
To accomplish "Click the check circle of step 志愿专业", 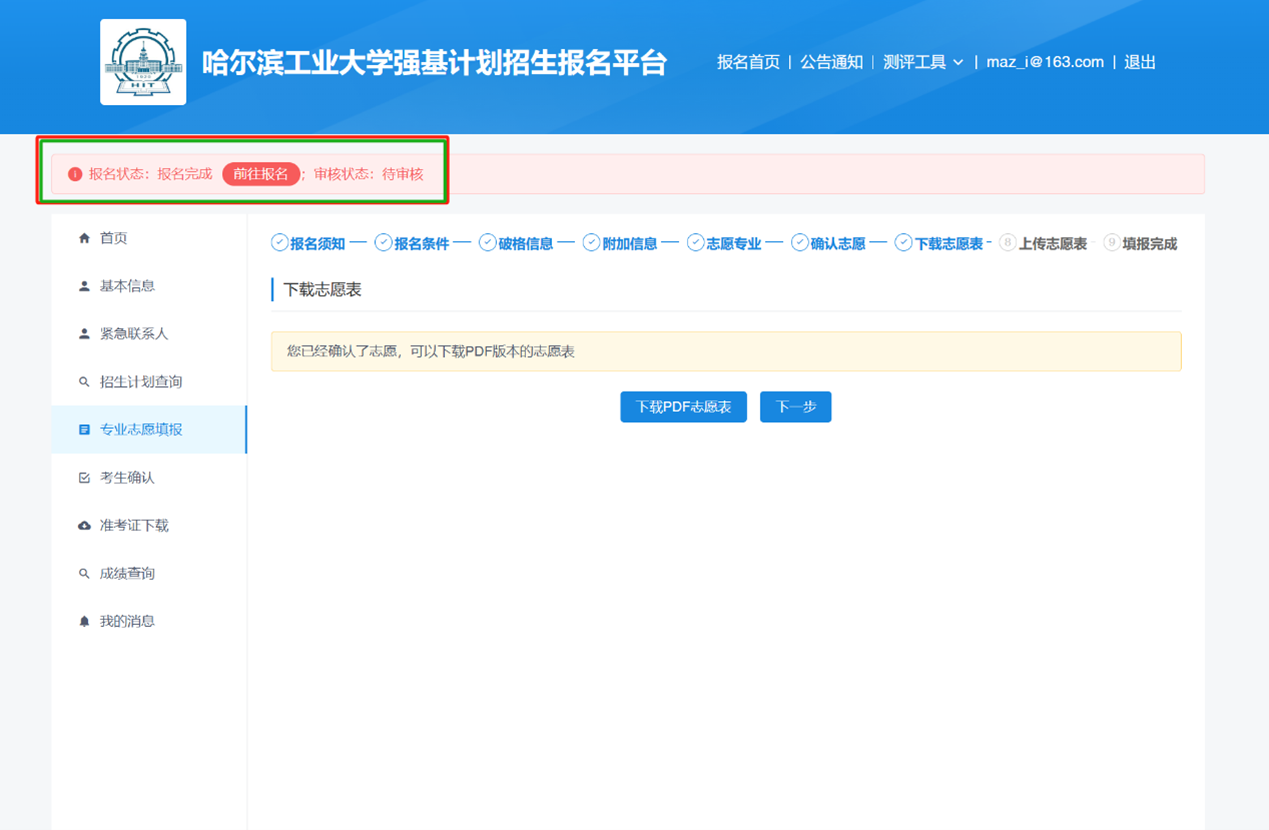I will [696, 243].
